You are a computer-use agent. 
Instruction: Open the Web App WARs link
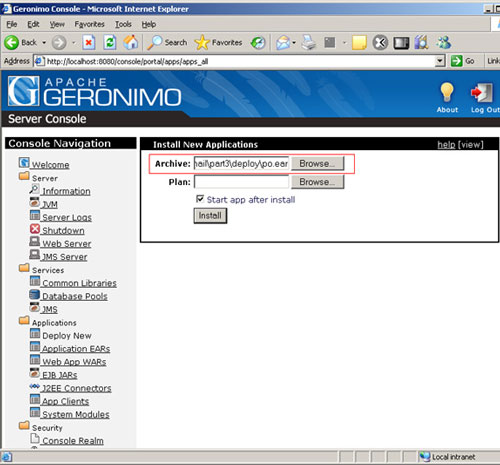(74, 362)
